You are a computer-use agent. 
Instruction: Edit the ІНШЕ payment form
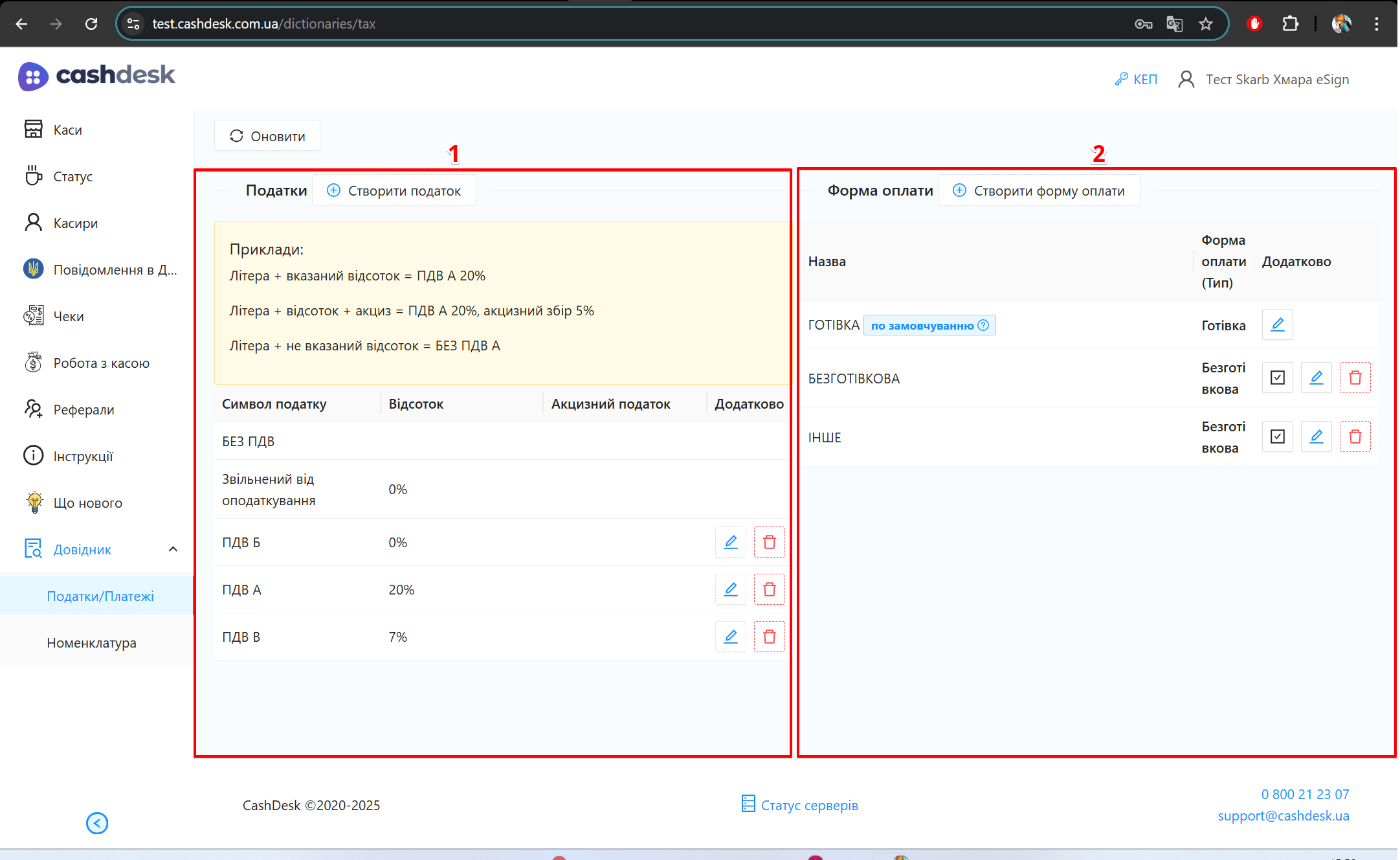pyautogui.click(x=1316, y=436)
